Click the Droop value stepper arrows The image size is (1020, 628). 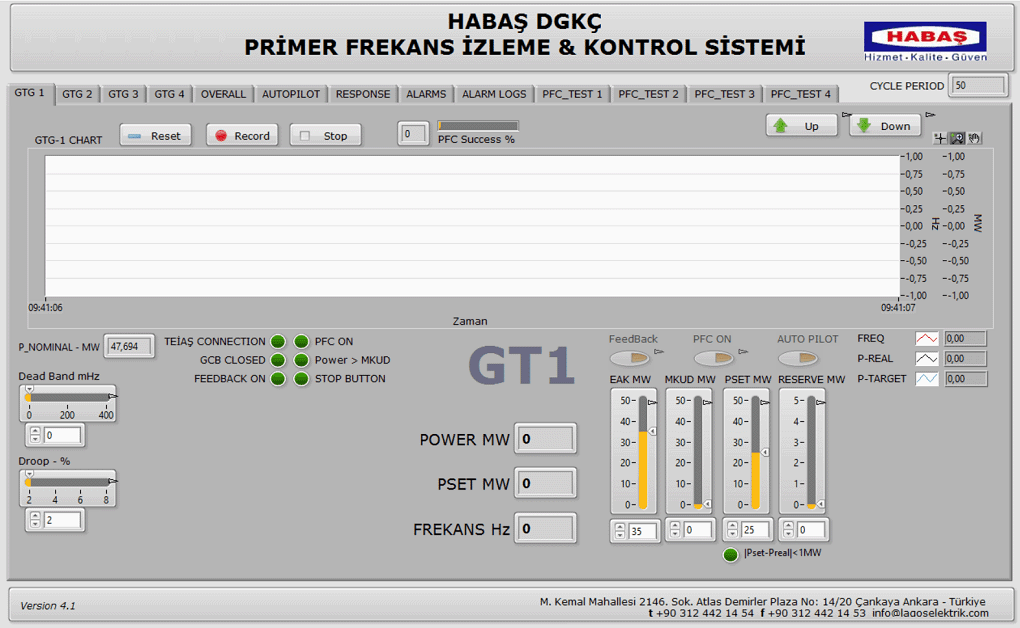click(35, 520)
